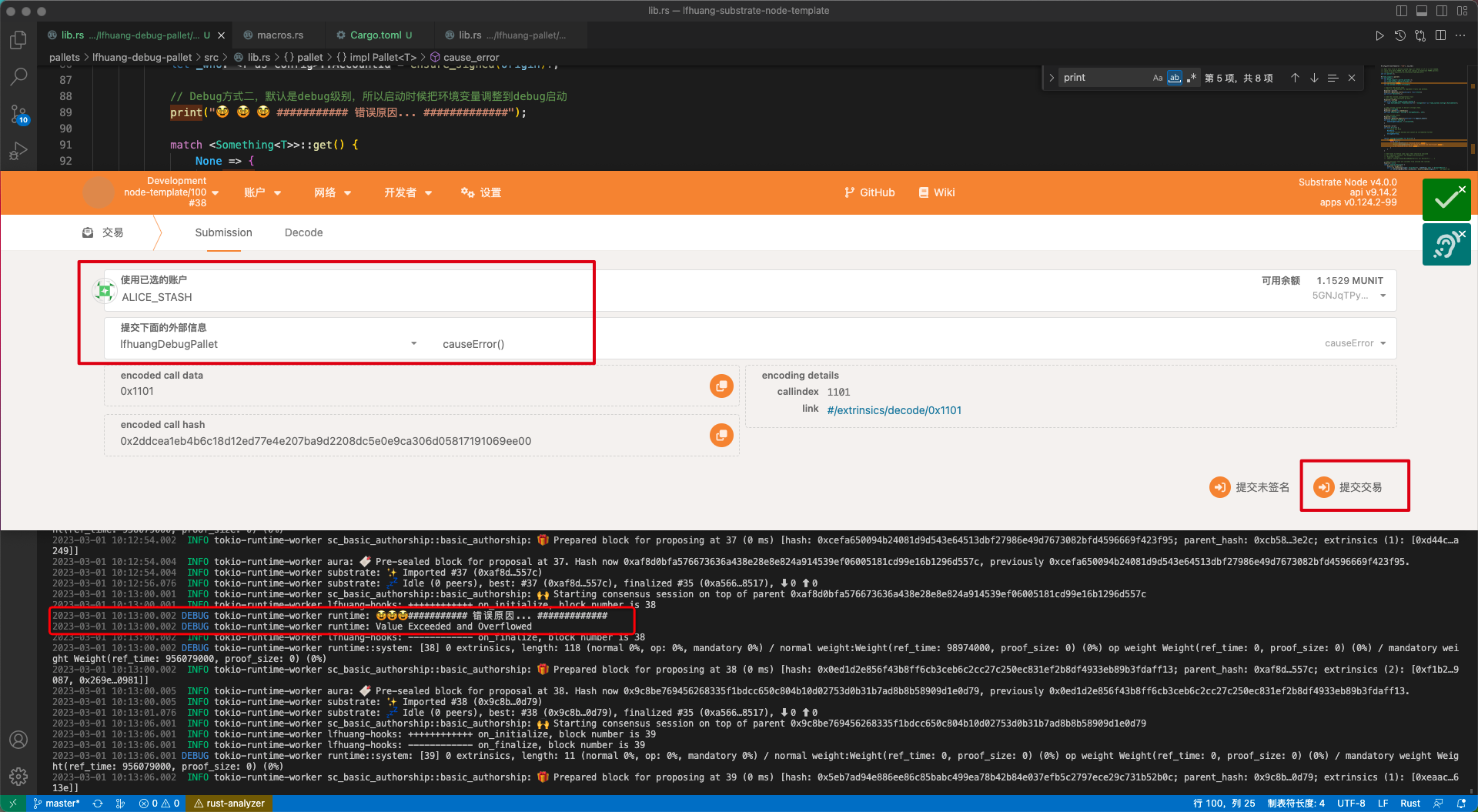Screen dimensions: 1478x812
Task: Open the notifications bell in status bar
Action: click(x=1461, y=804)
